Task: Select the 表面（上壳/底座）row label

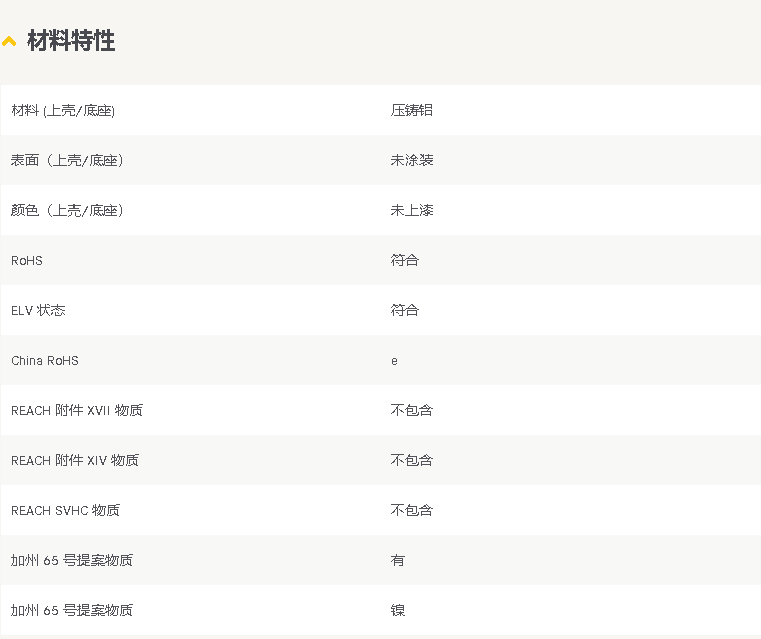Action: pyautogui.click(x=67, y=160)
